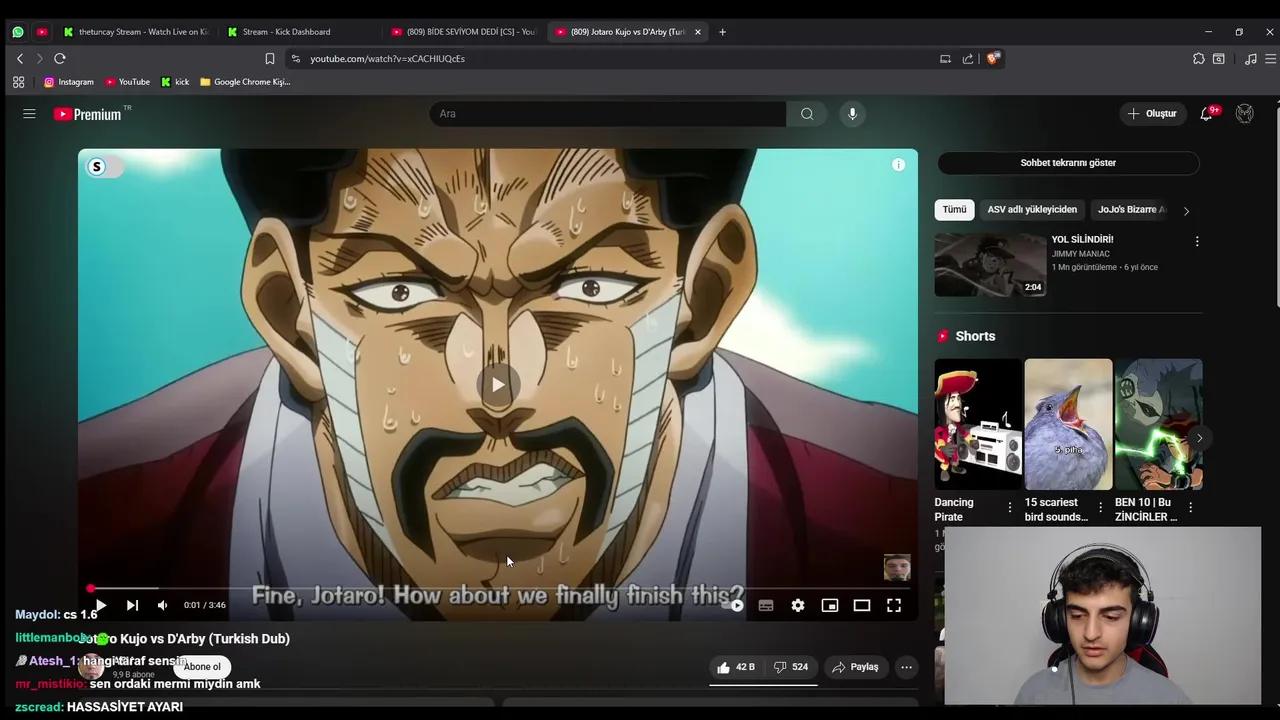Open YOL SİLİNDİRİ! title link
This screenshot has width=1280, height=720.
click(x=1082, y=240)
